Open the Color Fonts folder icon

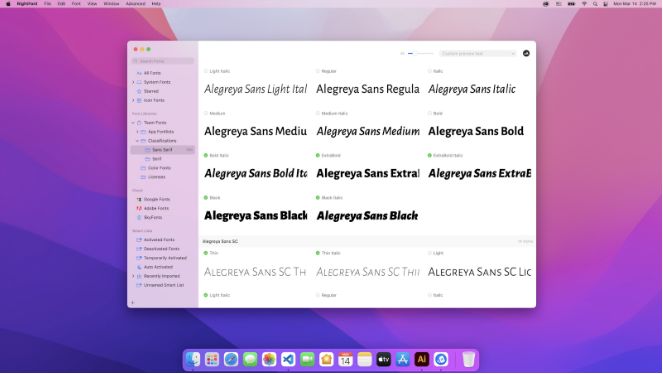pyautogui.click(x=143, y=168)
